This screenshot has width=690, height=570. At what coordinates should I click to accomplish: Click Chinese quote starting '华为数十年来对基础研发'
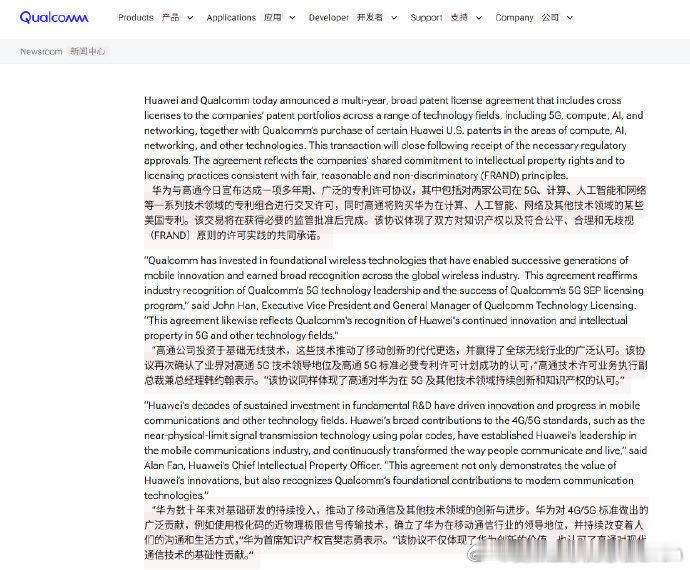[396, 532]
